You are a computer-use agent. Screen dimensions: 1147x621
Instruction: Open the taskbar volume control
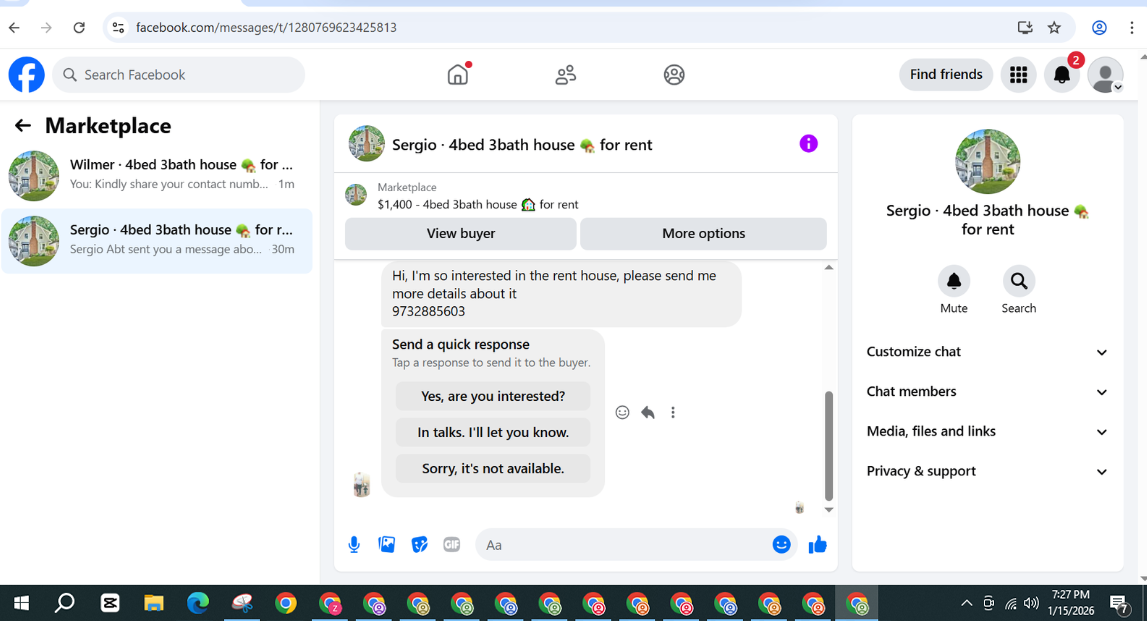tap(1032, 603)
